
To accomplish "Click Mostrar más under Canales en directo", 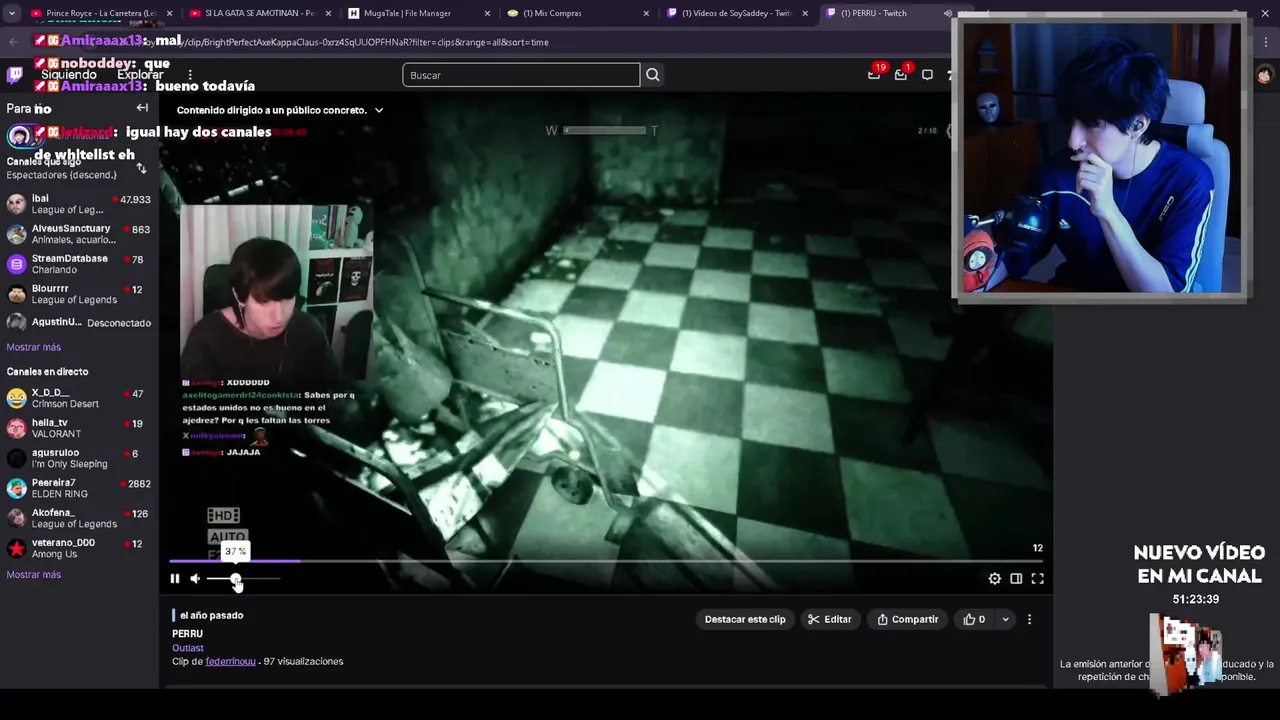I will pyautogui.click(x=34, y=575).
